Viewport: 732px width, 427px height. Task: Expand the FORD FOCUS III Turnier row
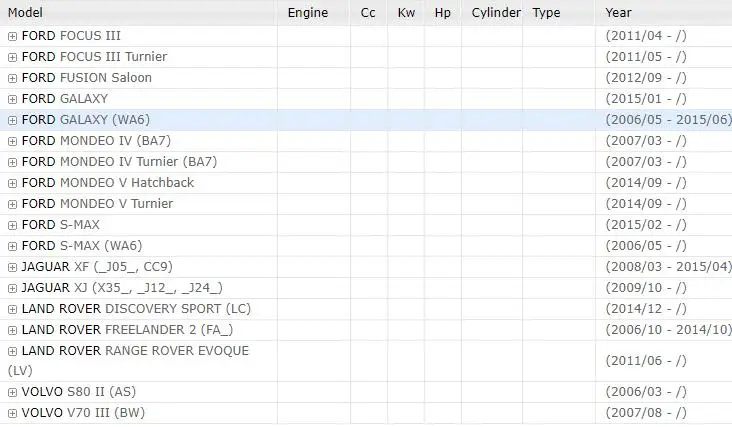tap(13, 57)
